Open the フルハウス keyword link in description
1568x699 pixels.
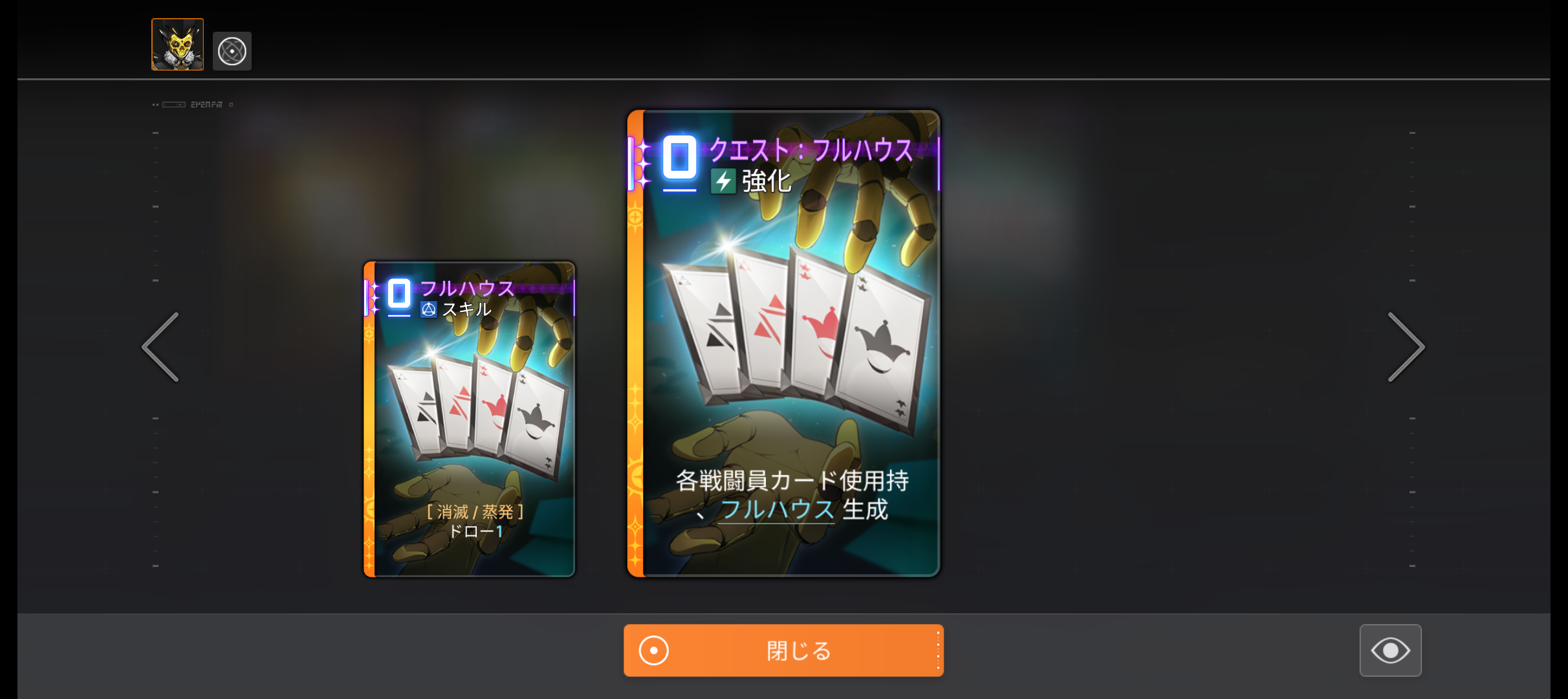(x=777, y=510)
